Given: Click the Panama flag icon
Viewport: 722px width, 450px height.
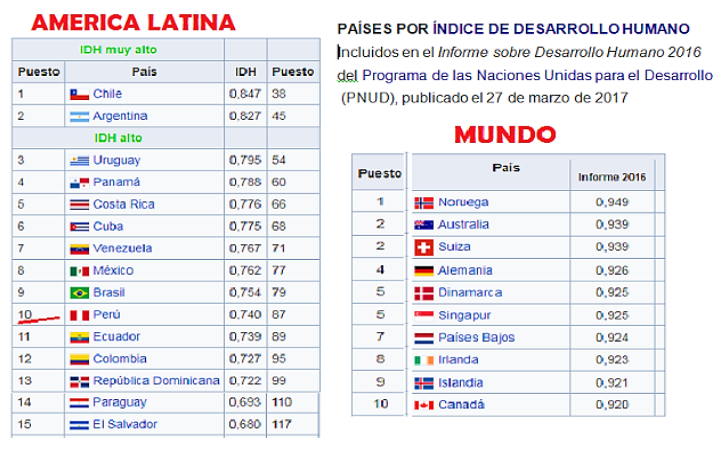Looking at the screenshot, I should [x=79, y=182].
